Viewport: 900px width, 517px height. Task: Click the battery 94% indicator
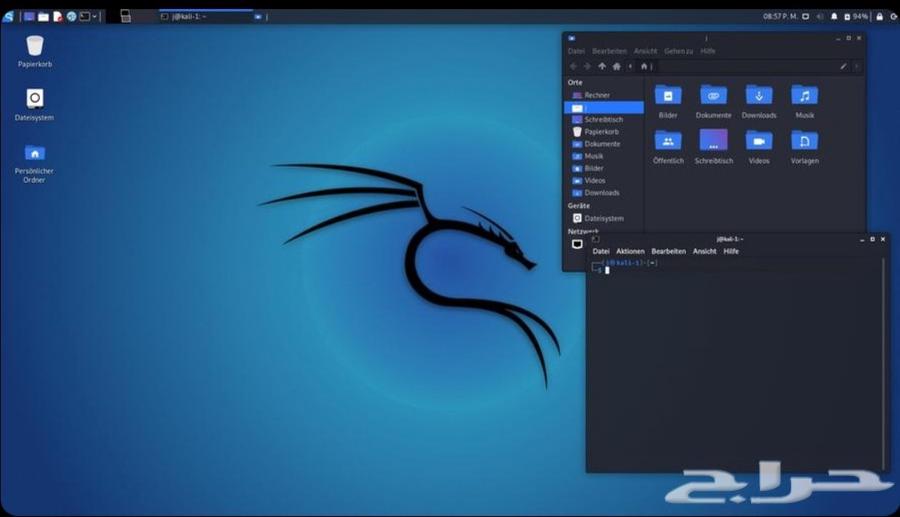point(856,17)
